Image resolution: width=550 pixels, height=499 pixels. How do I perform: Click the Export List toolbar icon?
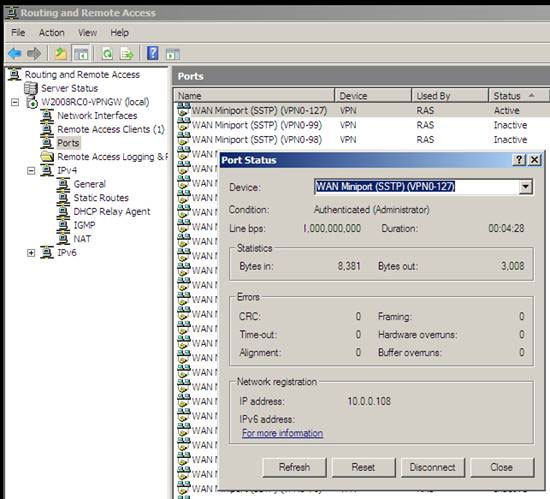(x=127, y=54)
